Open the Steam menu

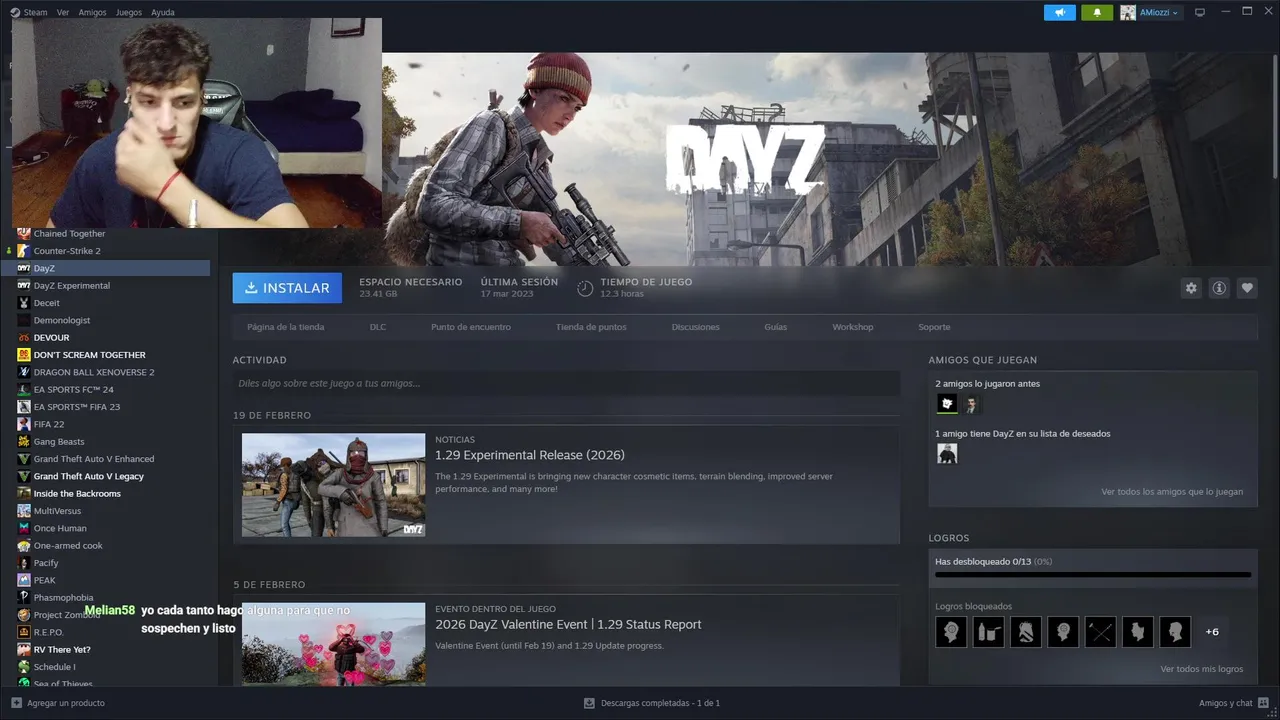tap(28, 12)
